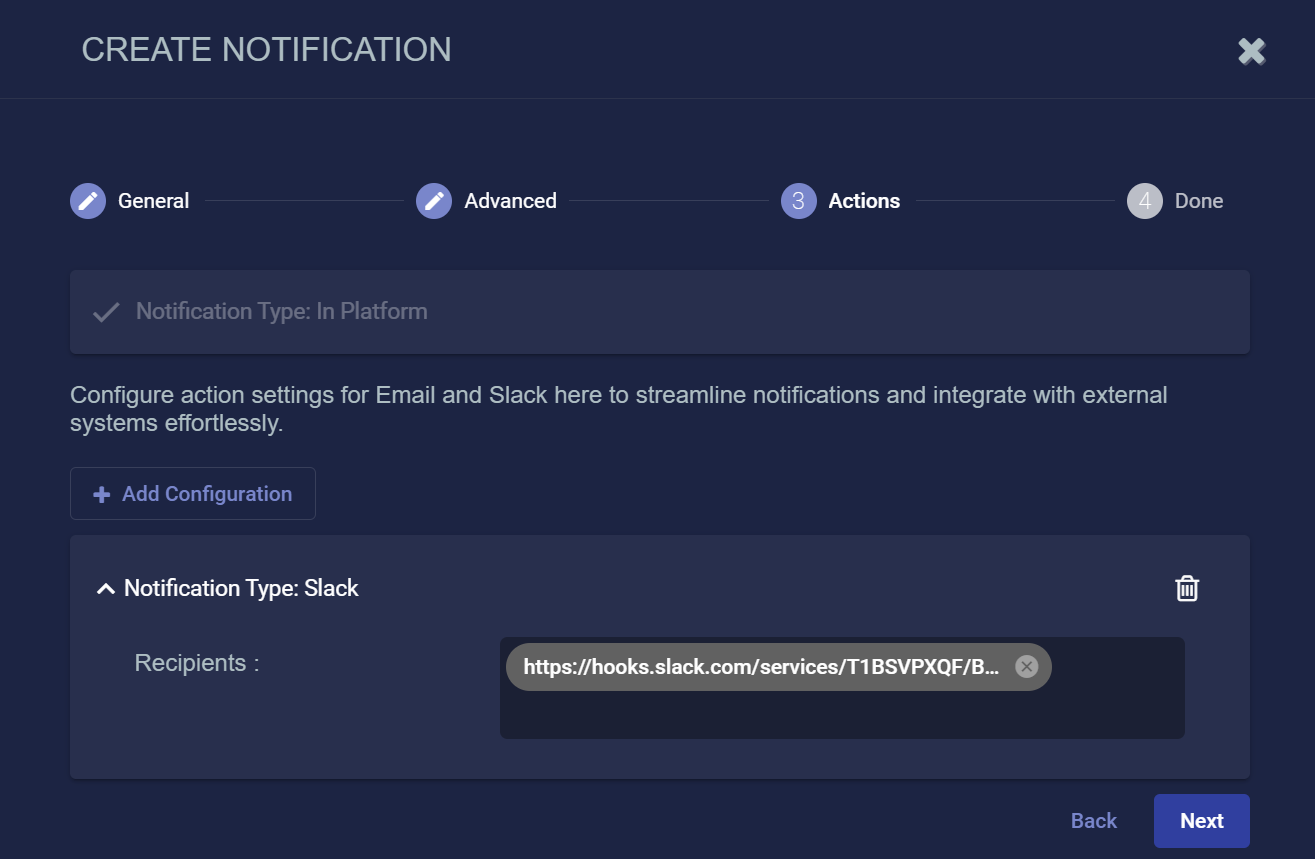
Task: Click the Advanced step pencil icon
Action: click(434, 201)
